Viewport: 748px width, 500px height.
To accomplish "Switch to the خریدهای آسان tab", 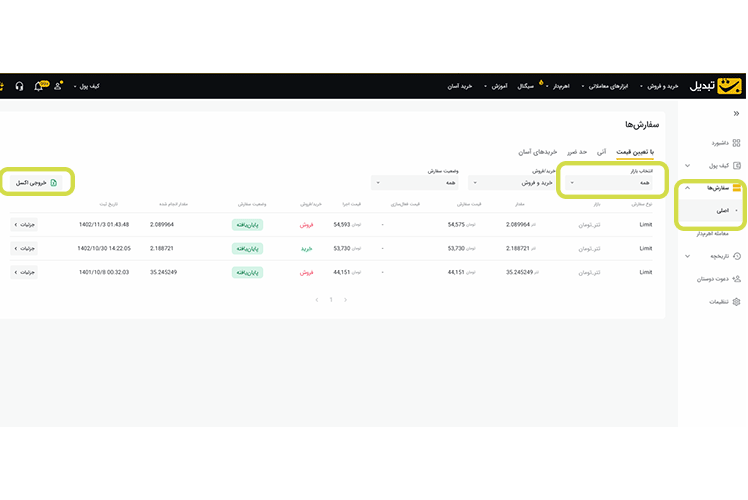I will [x=539, y=152].
